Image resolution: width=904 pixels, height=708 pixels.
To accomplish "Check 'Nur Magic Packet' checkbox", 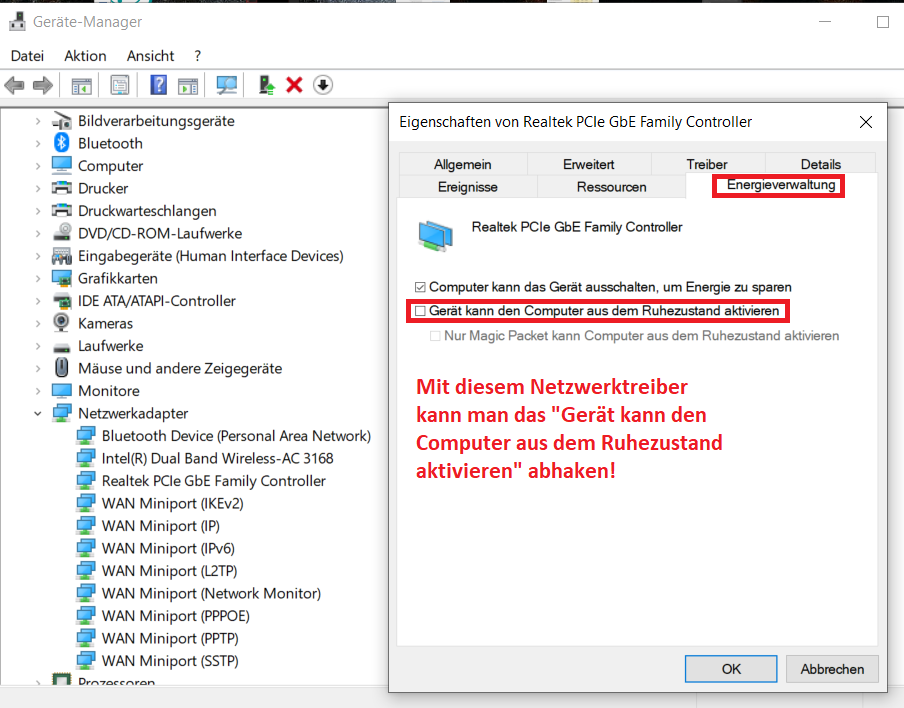I will (x=435, y=336).
